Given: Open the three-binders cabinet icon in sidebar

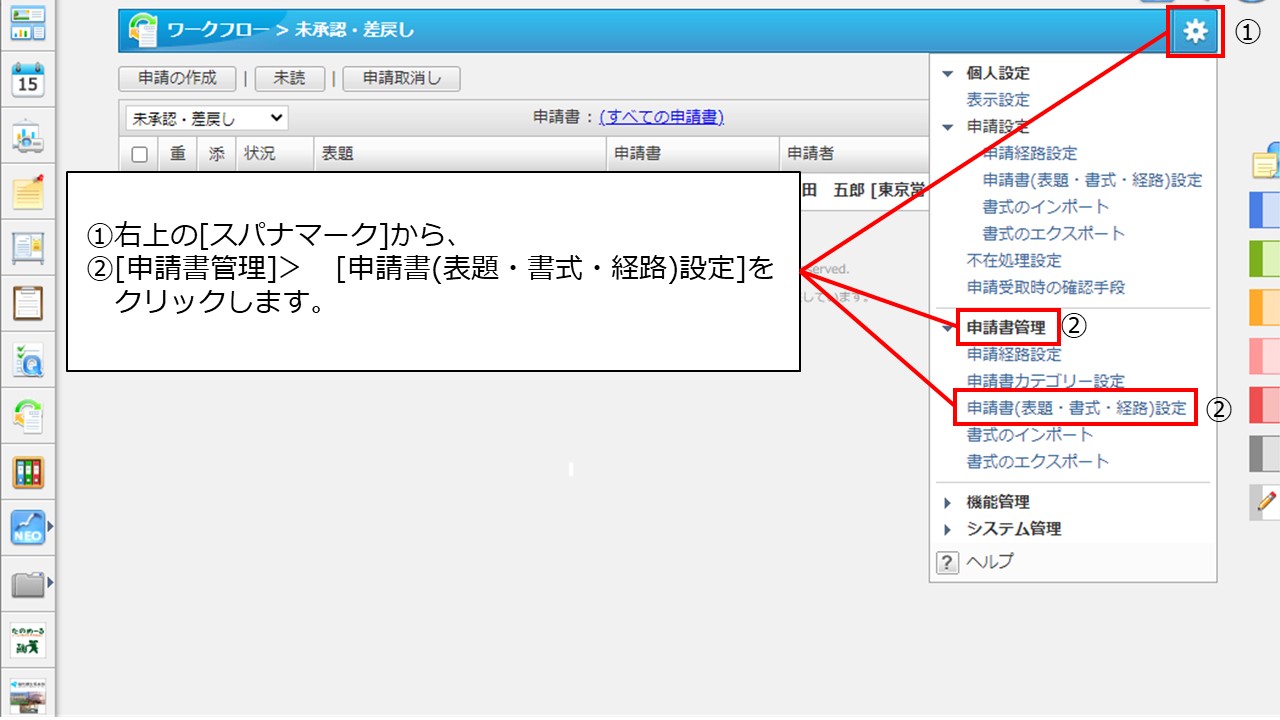Looking at the screenshot, I should point(28,471).
